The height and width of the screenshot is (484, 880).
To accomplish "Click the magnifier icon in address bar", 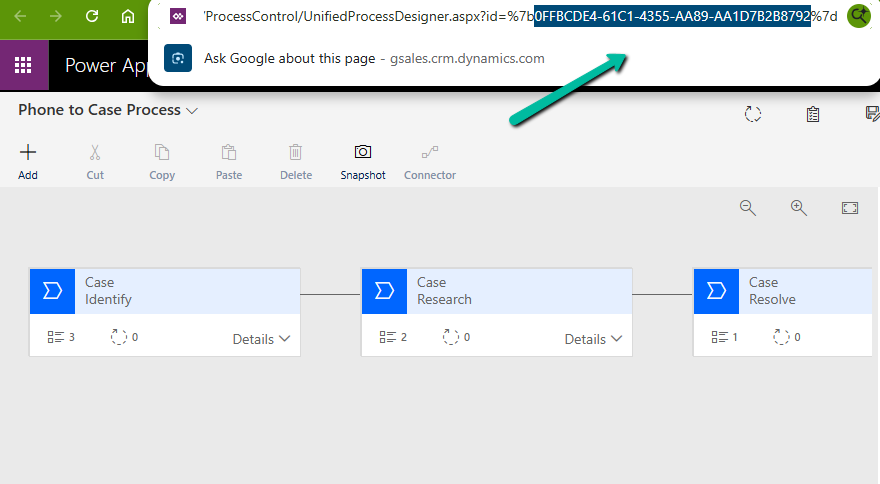I will coord(859,16).
